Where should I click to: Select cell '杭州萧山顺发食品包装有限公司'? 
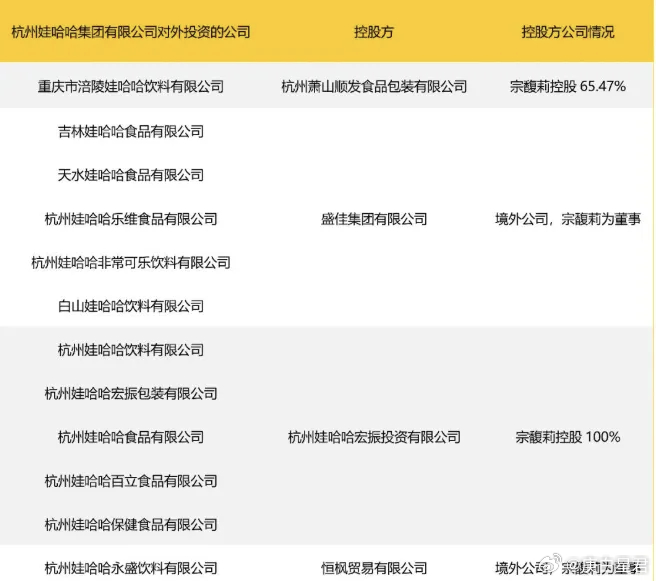click(x=374, y=87)
